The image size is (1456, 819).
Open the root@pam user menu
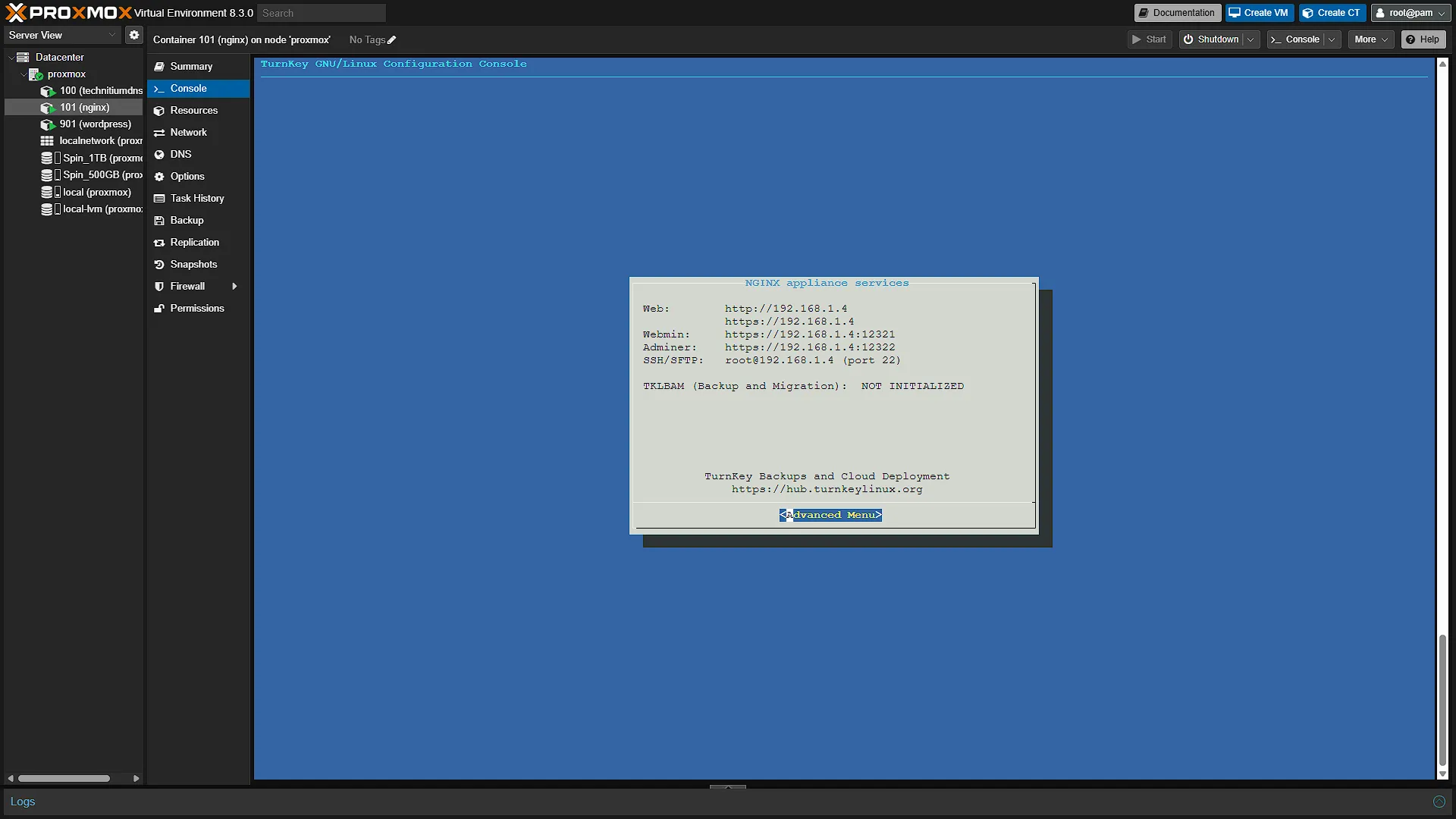click(1410, 13)
